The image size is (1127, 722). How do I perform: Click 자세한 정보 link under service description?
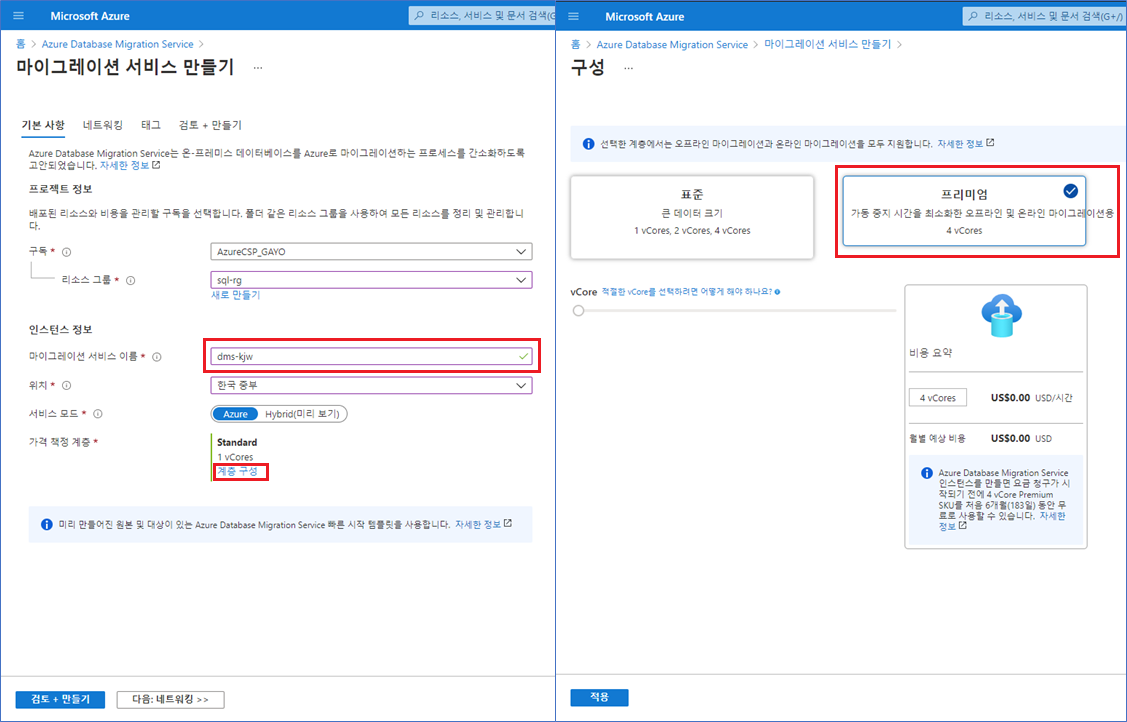point(129,165)
